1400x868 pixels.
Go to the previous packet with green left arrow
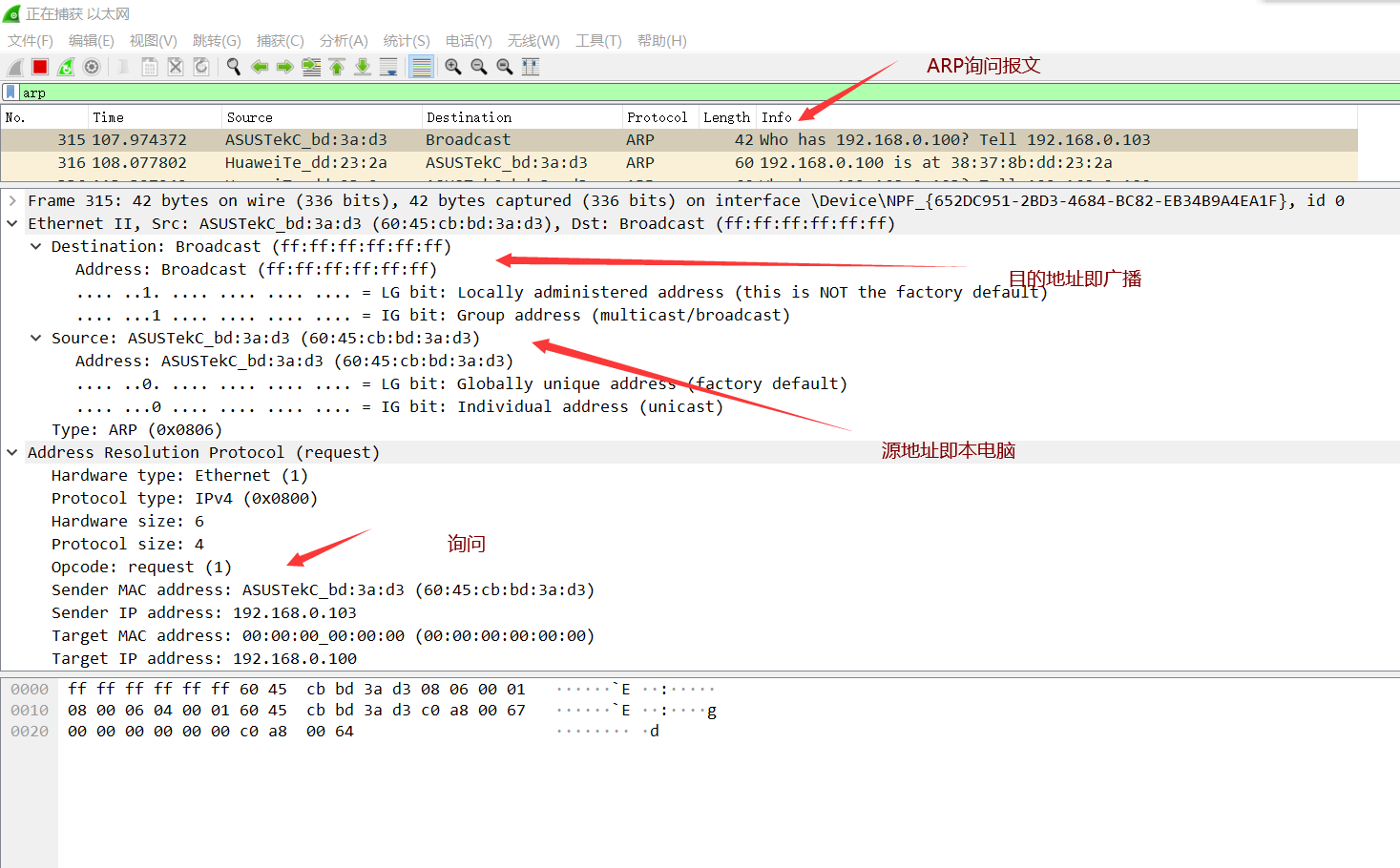point(260,66)
